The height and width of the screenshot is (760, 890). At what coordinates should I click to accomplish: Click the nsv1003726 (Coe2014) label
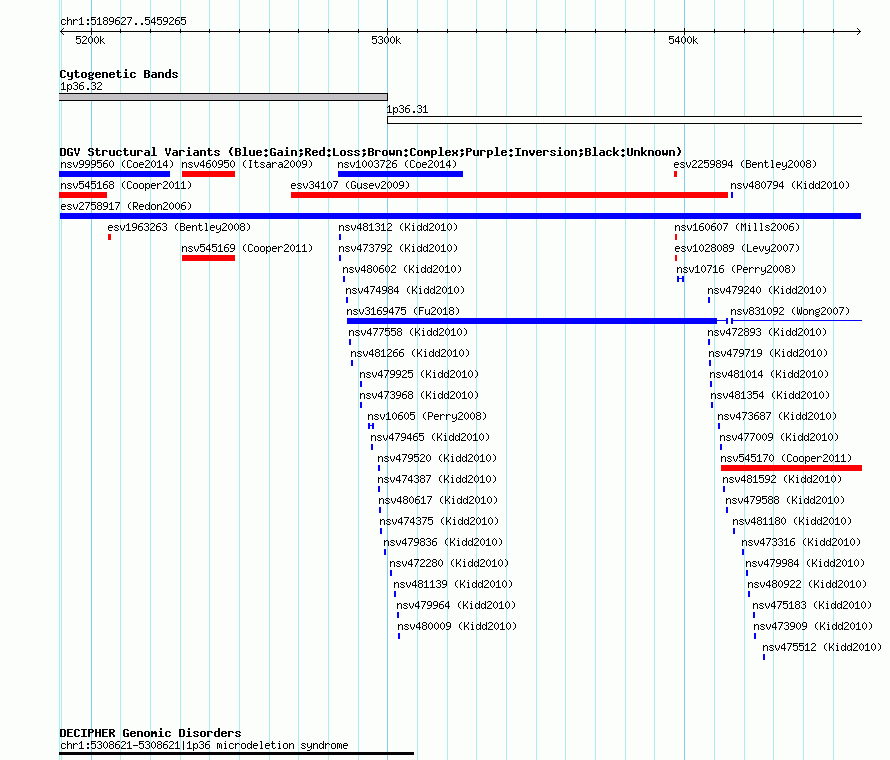point(397,164)
